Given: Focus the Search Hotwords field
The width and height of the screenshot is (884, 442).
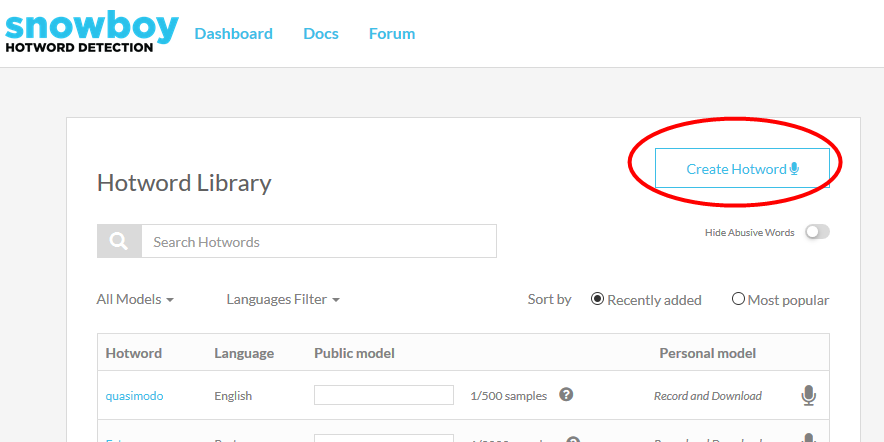Looking at the screenshot, I should 319,241.
